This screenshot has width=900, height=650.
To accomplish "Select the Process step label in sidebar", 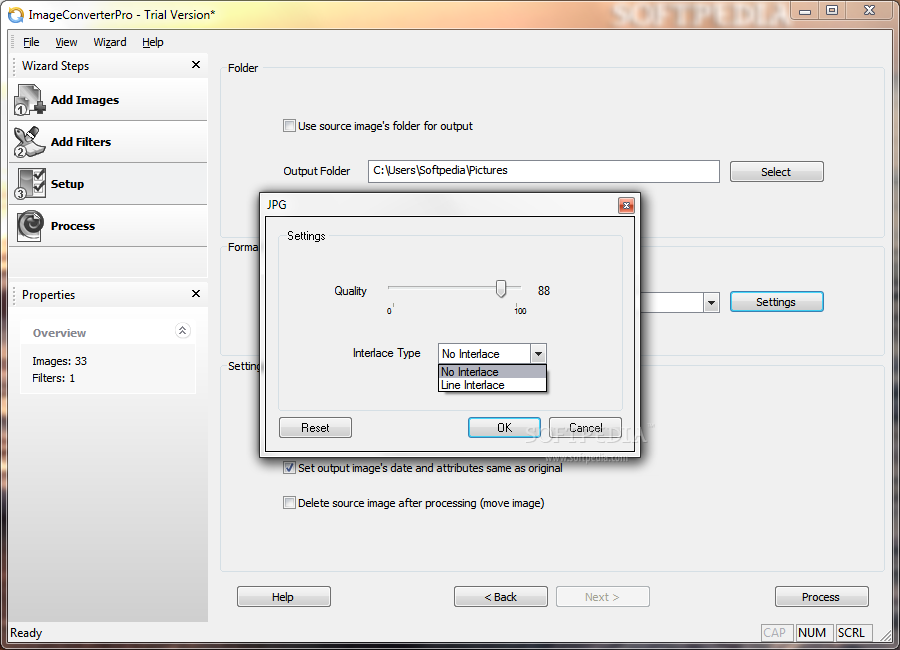I will [x=73, y=226].
